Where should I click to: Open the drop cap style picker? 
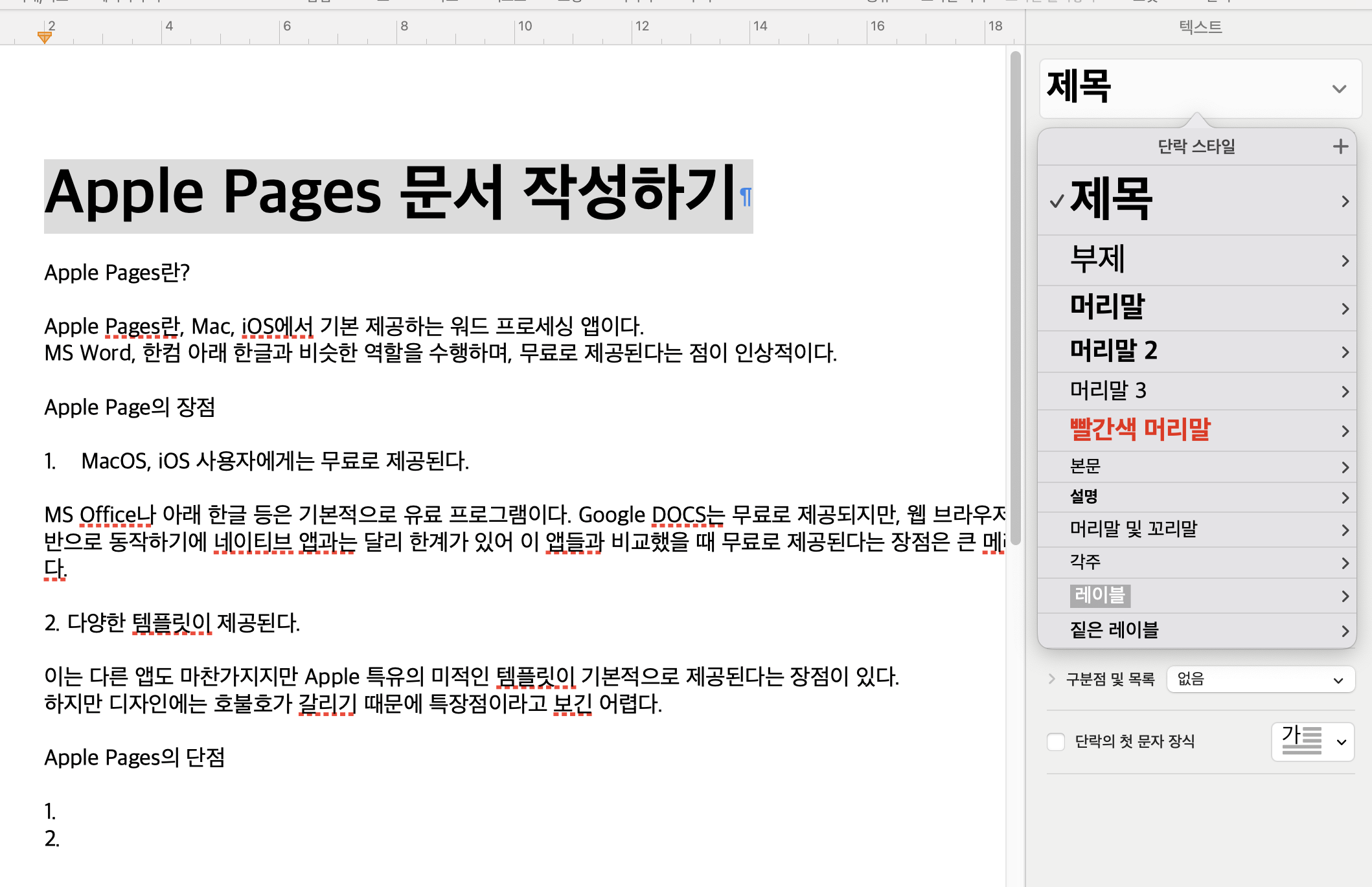point(1313,741)
